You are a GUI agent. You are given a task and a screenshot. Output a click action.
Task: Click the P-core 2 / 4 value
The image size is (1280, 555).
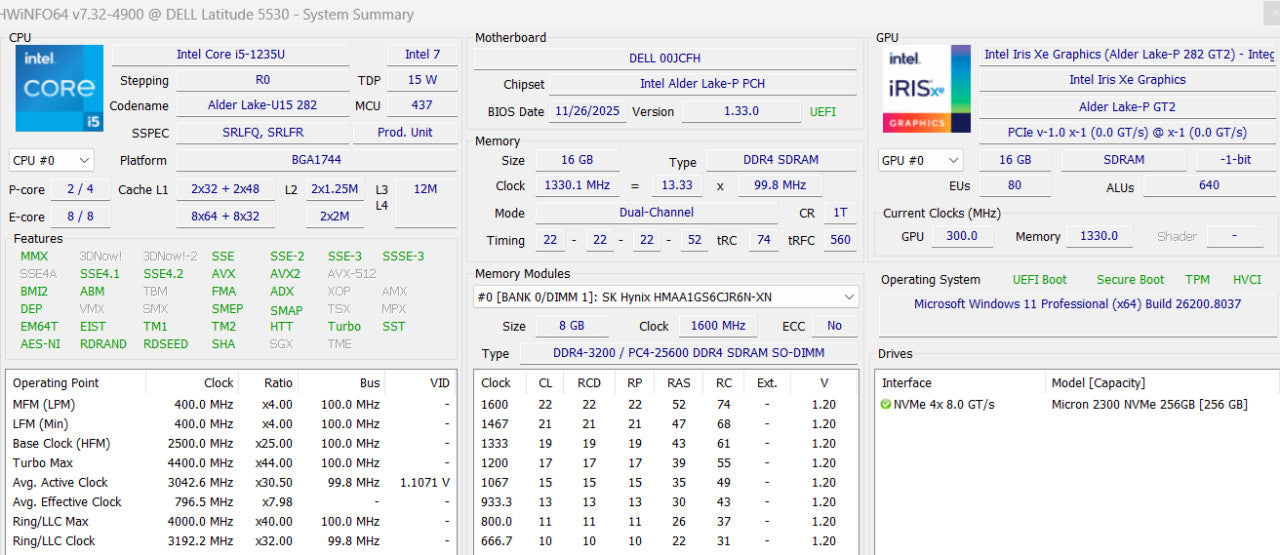(x=80, y=189)
